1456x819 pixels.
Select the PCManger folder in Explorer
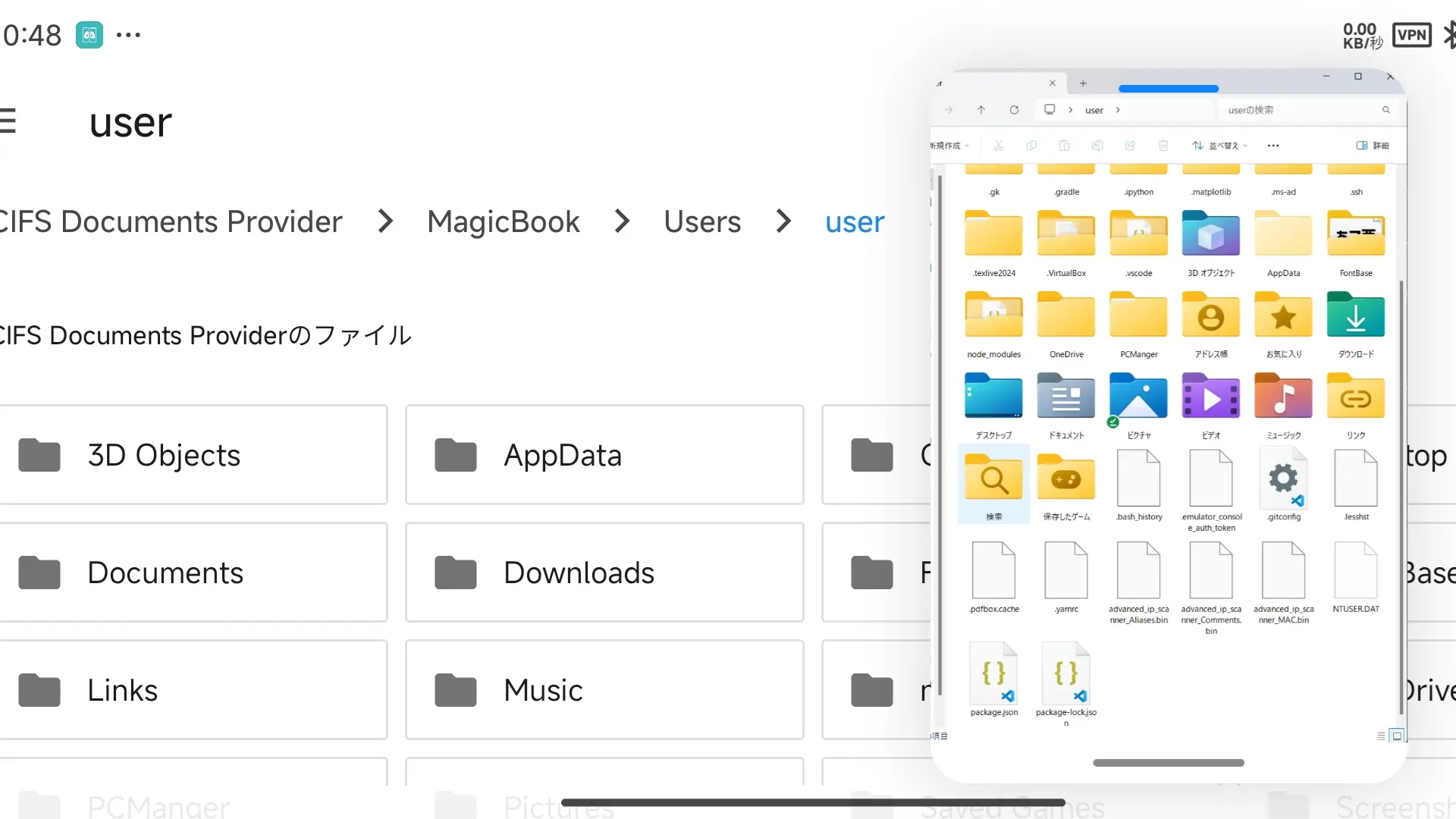(1139, 325)
